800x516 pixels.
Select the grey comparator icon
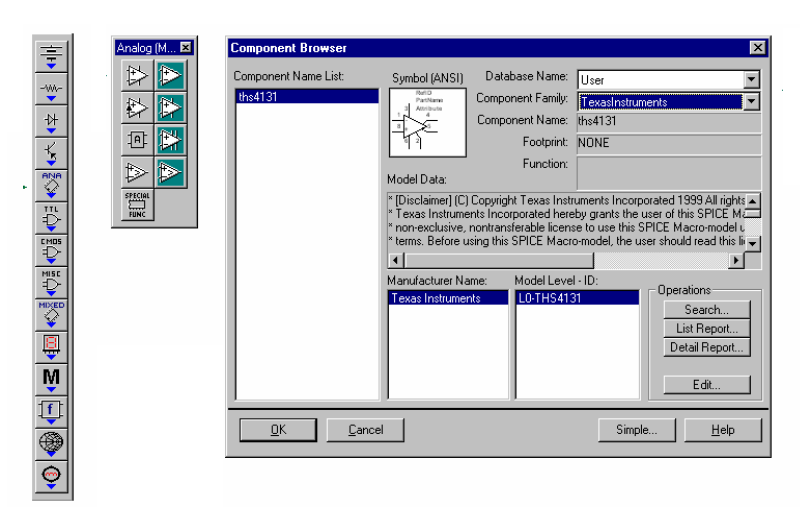pos(137,172)
